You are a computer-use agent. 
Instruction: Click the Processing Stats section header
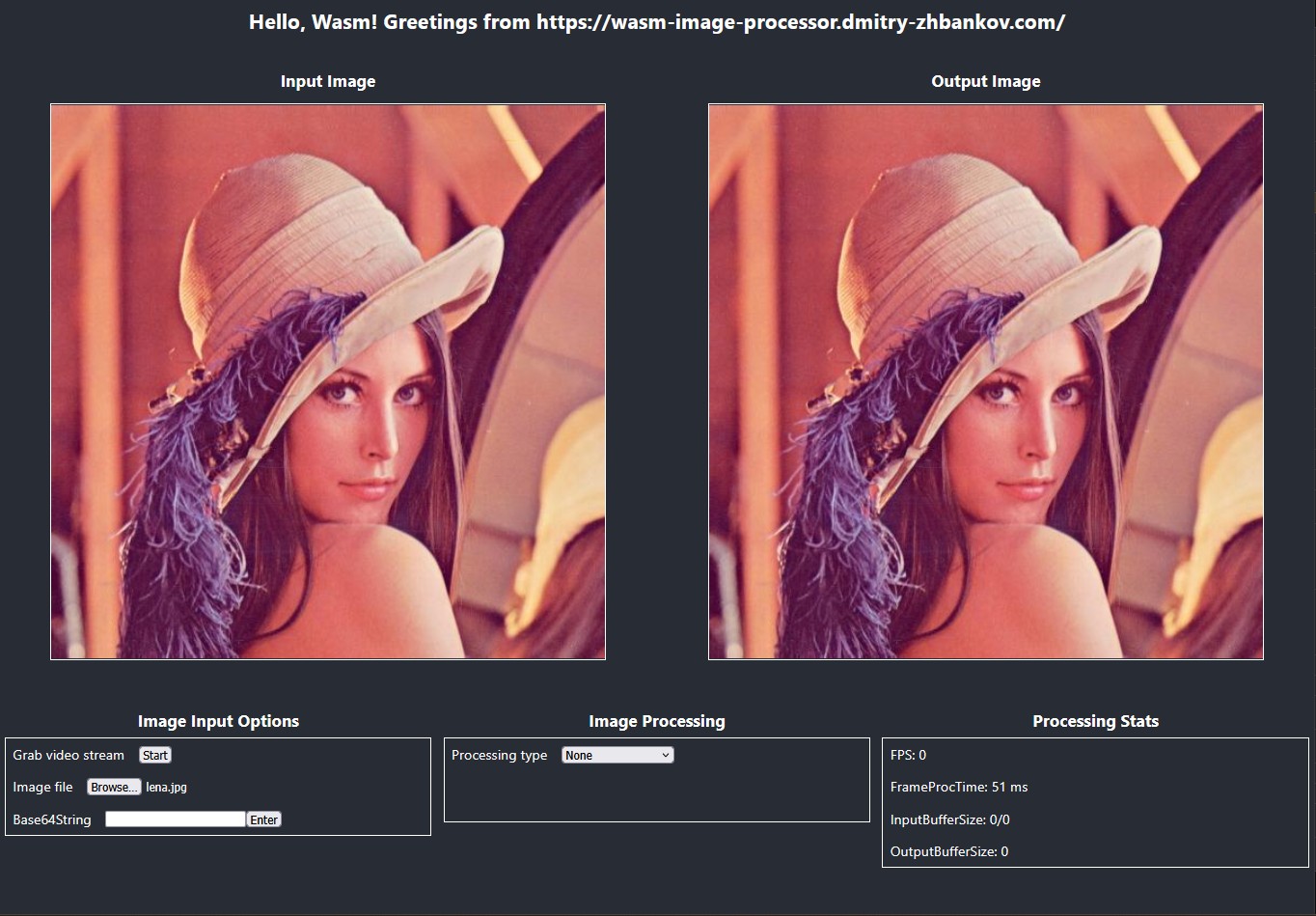point(1095,721)
